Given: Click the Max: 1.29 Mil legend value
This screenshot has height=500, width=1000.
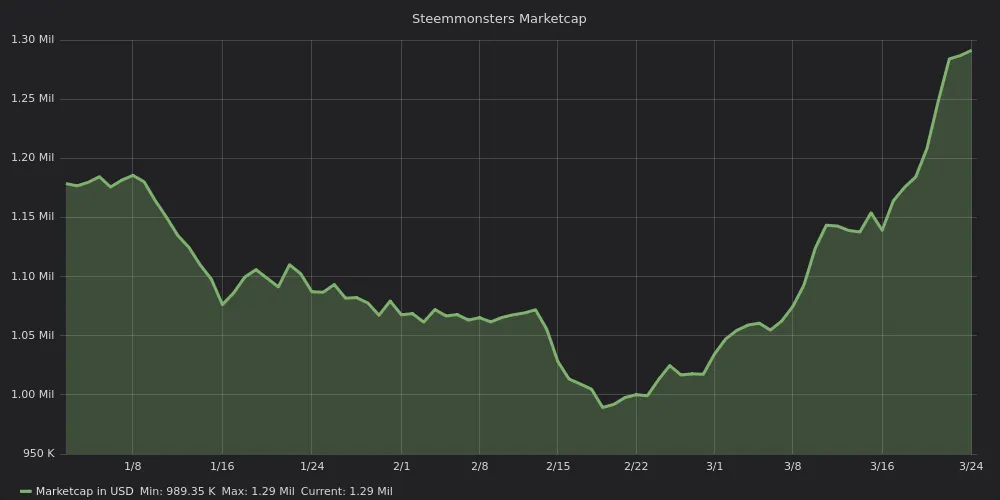Looking at the screenshot, I should [258, 491].
